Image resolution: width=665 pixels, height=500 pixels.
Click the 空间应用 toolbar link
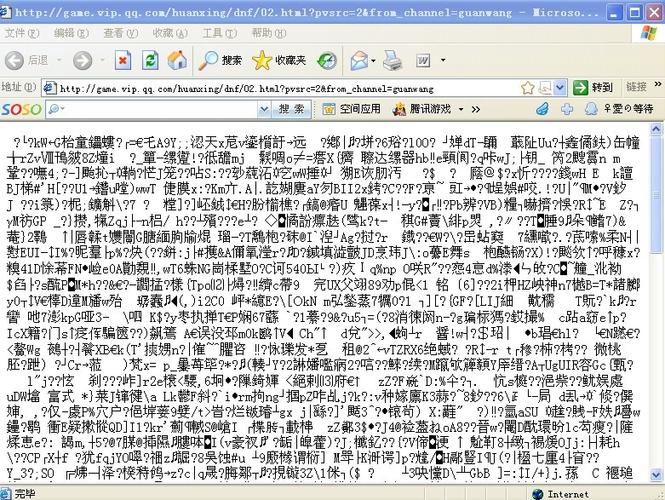tap(351, 108)
